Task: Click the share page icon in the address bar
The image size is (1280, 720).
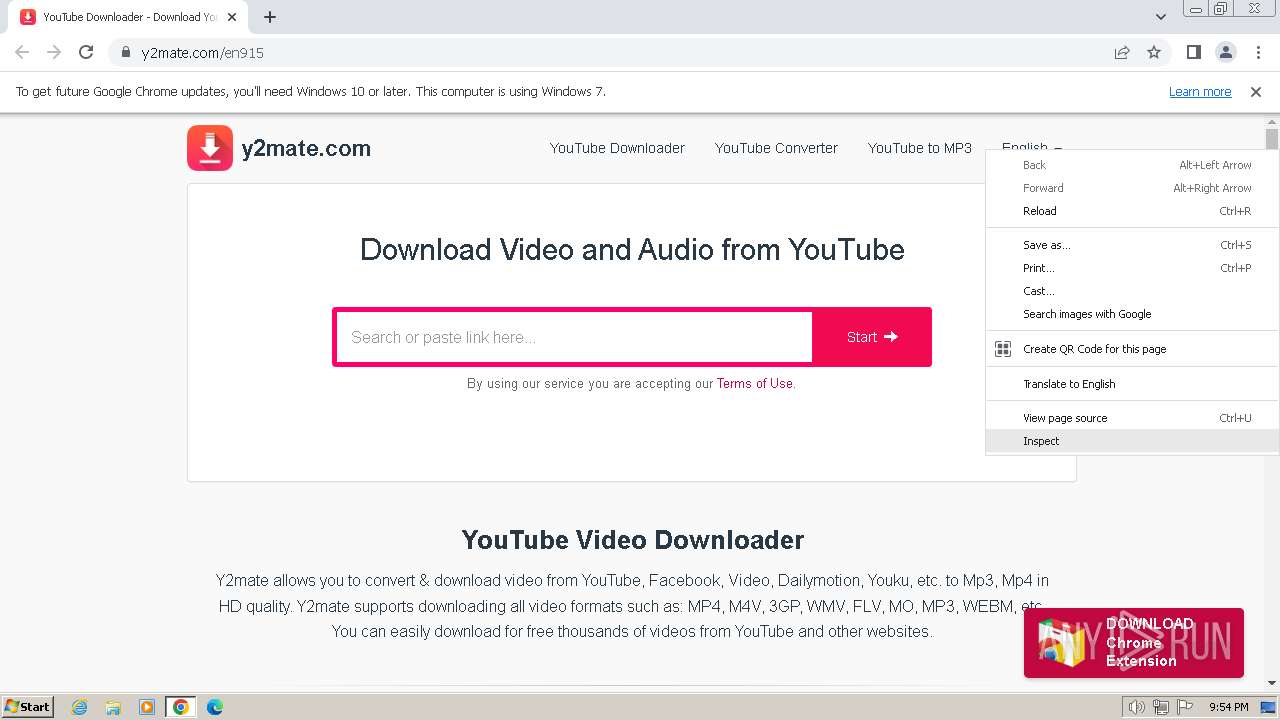Action: tap(1122, 53)
